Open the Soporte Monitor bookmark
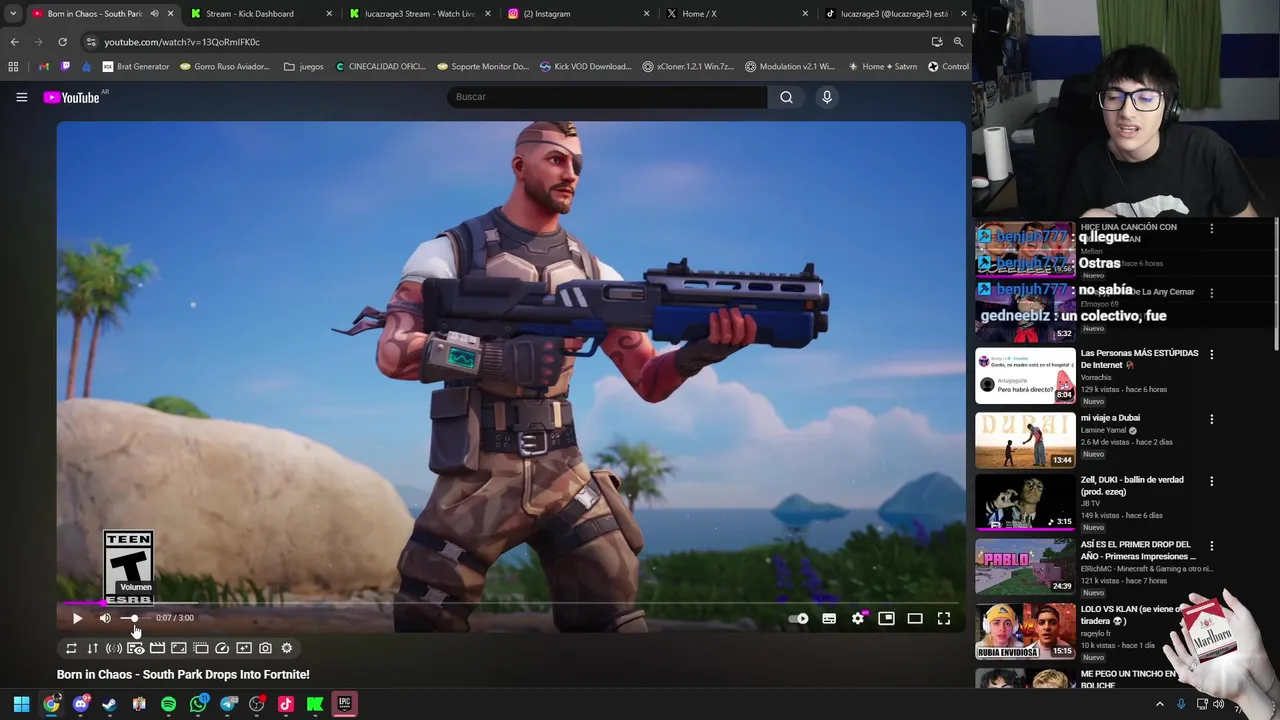The height and width of the screenshot is (720, 1280). coord(483,67)
